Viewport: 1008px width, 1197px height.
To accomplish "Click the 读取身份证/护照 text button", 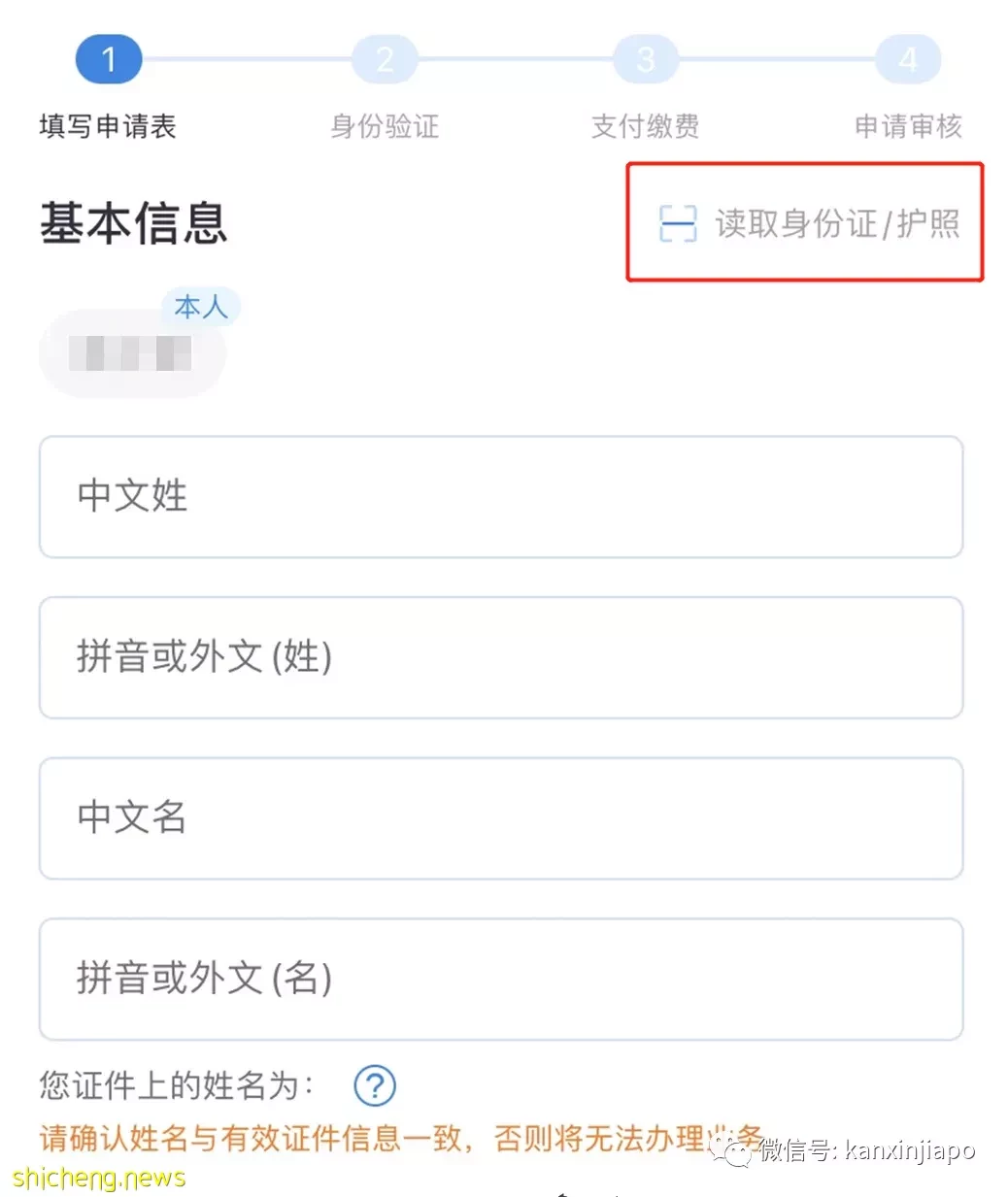I will coord(837,223).
